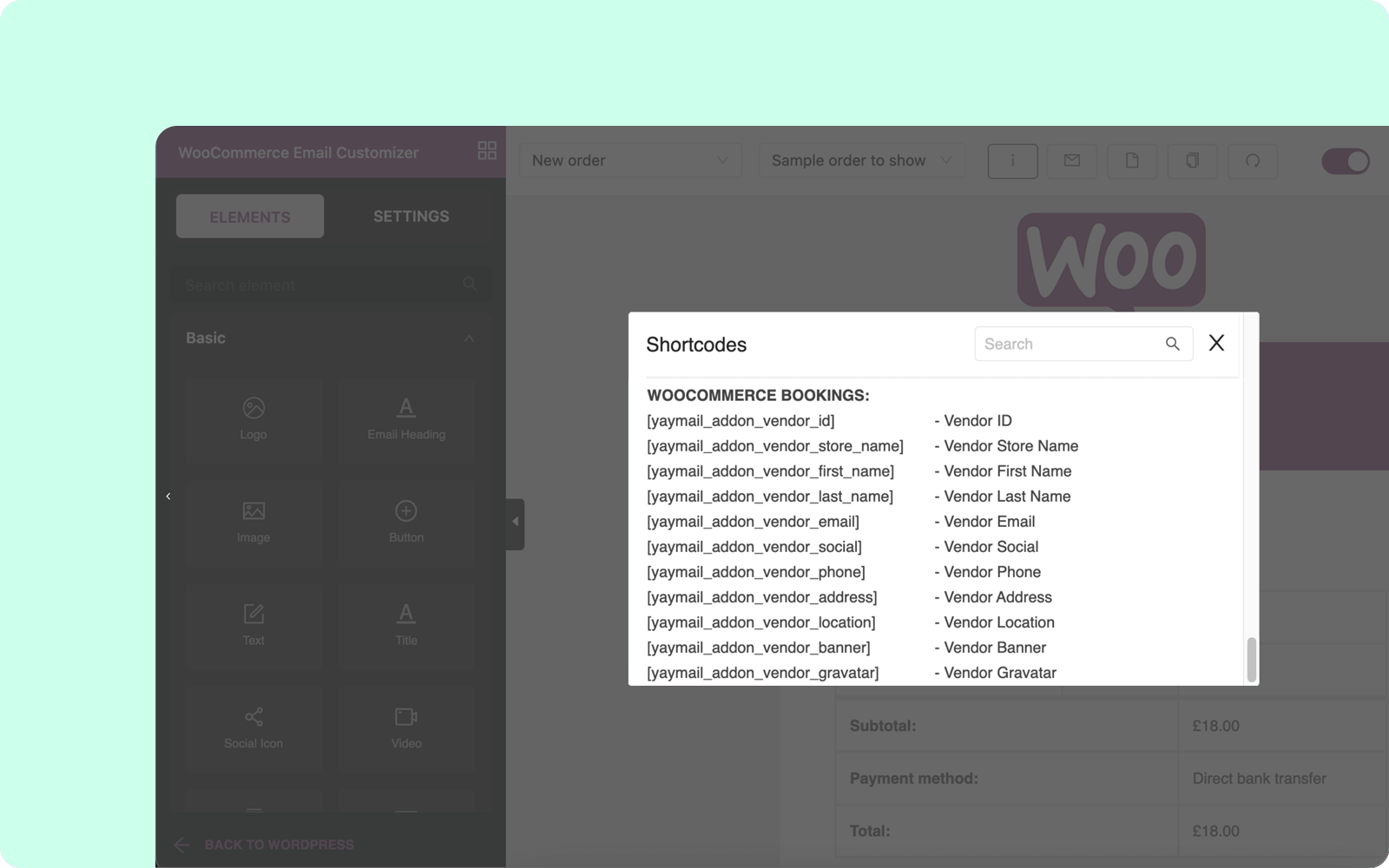Click the Direct bank transfer value
Screen dimensions: 1389x868
pos(1260,779)
